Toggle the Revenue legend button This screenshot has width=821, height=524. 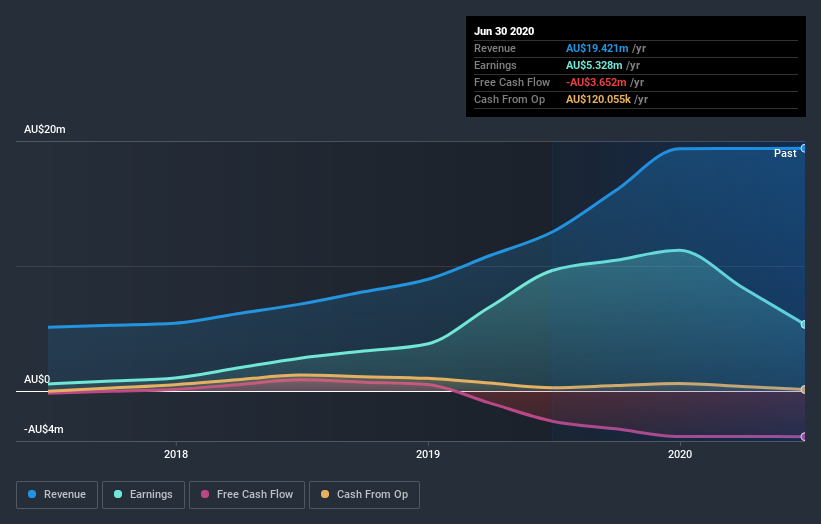click(57, 495)
